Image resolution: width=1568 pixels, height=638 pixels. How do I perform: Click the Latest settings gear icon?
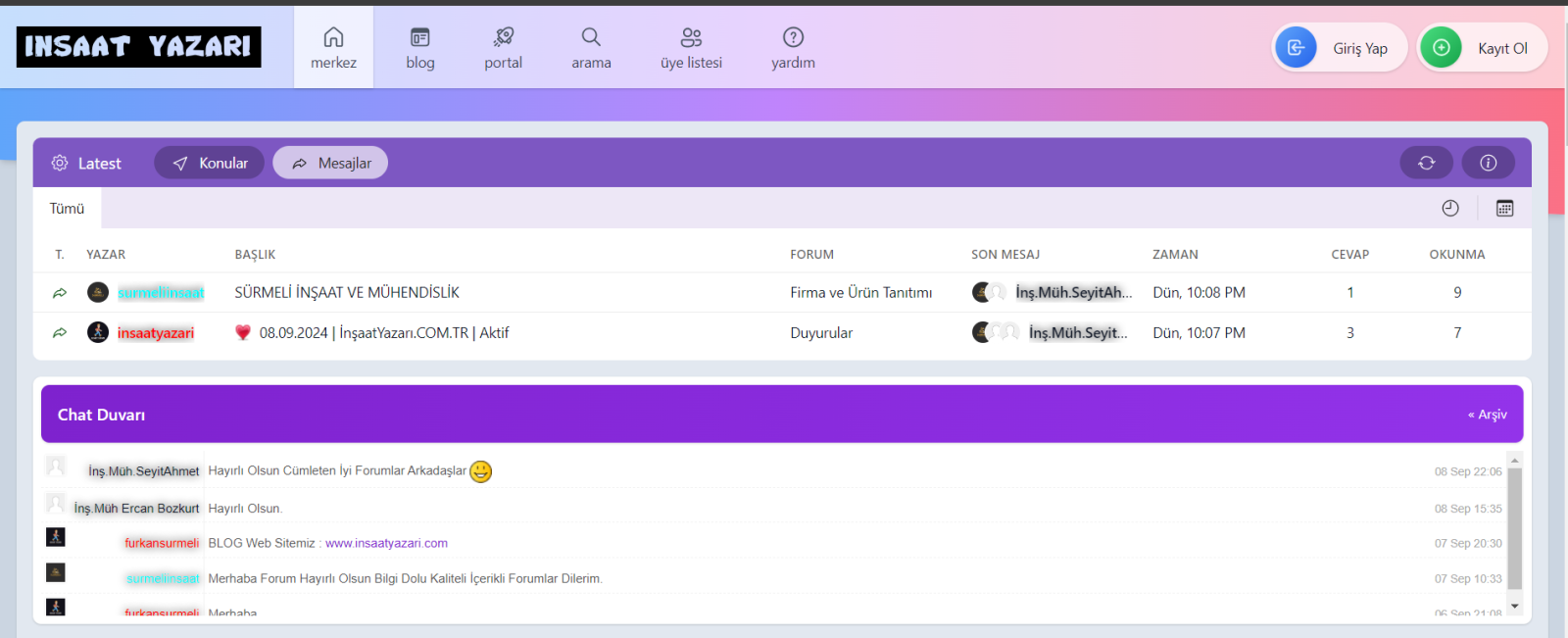[x=60, y=163]
